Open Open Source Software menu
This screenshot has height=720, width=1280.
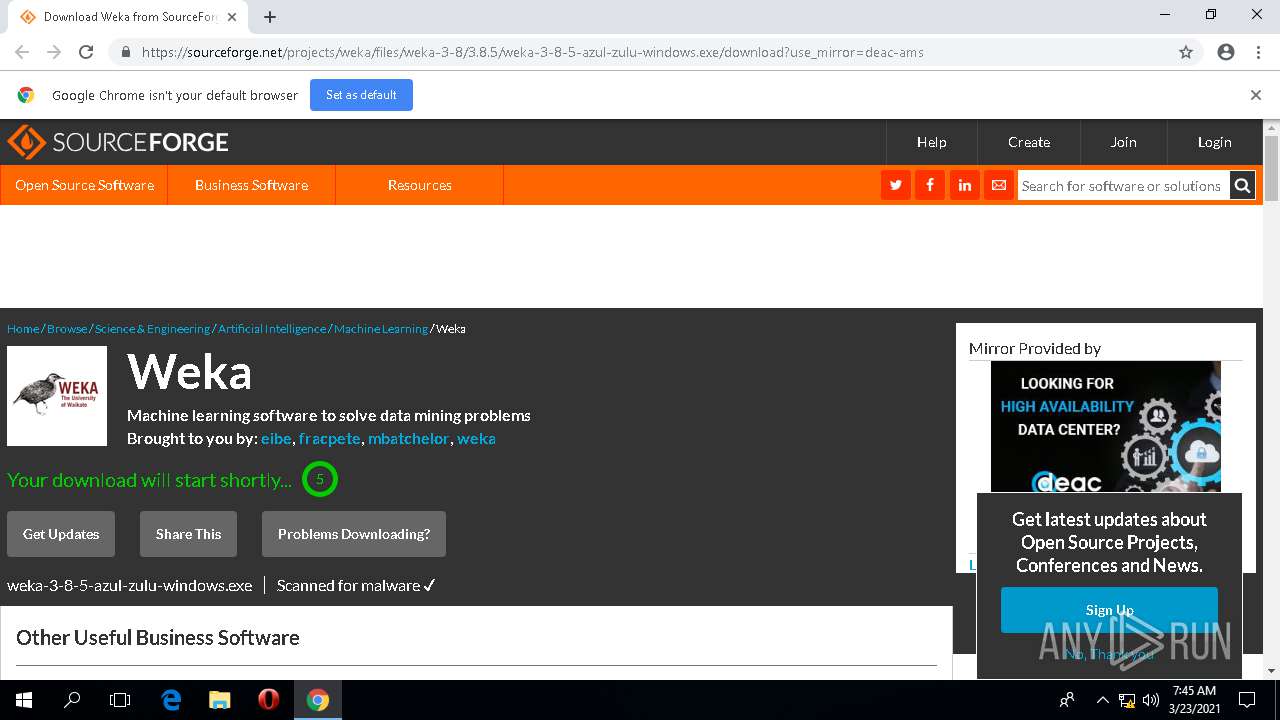(x=84, y=185)
